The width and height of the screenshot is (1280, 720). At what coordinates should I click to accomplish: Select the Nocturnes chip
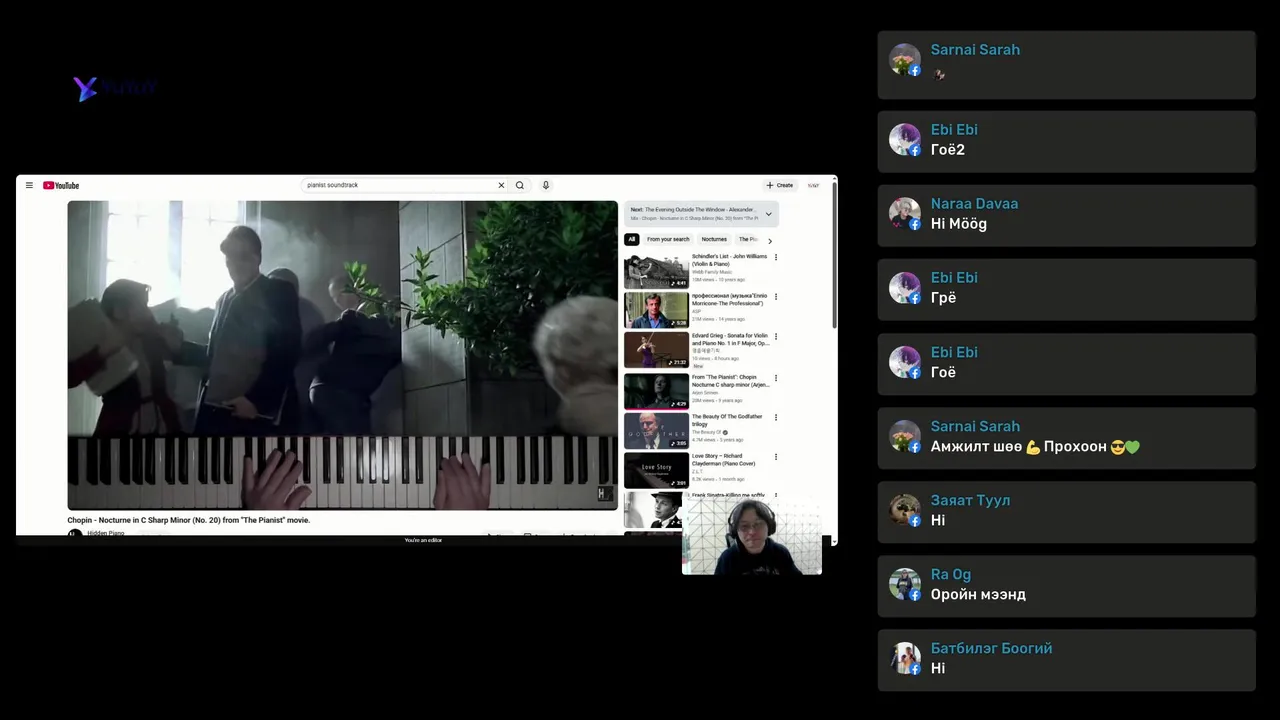[x=714, y=239]
